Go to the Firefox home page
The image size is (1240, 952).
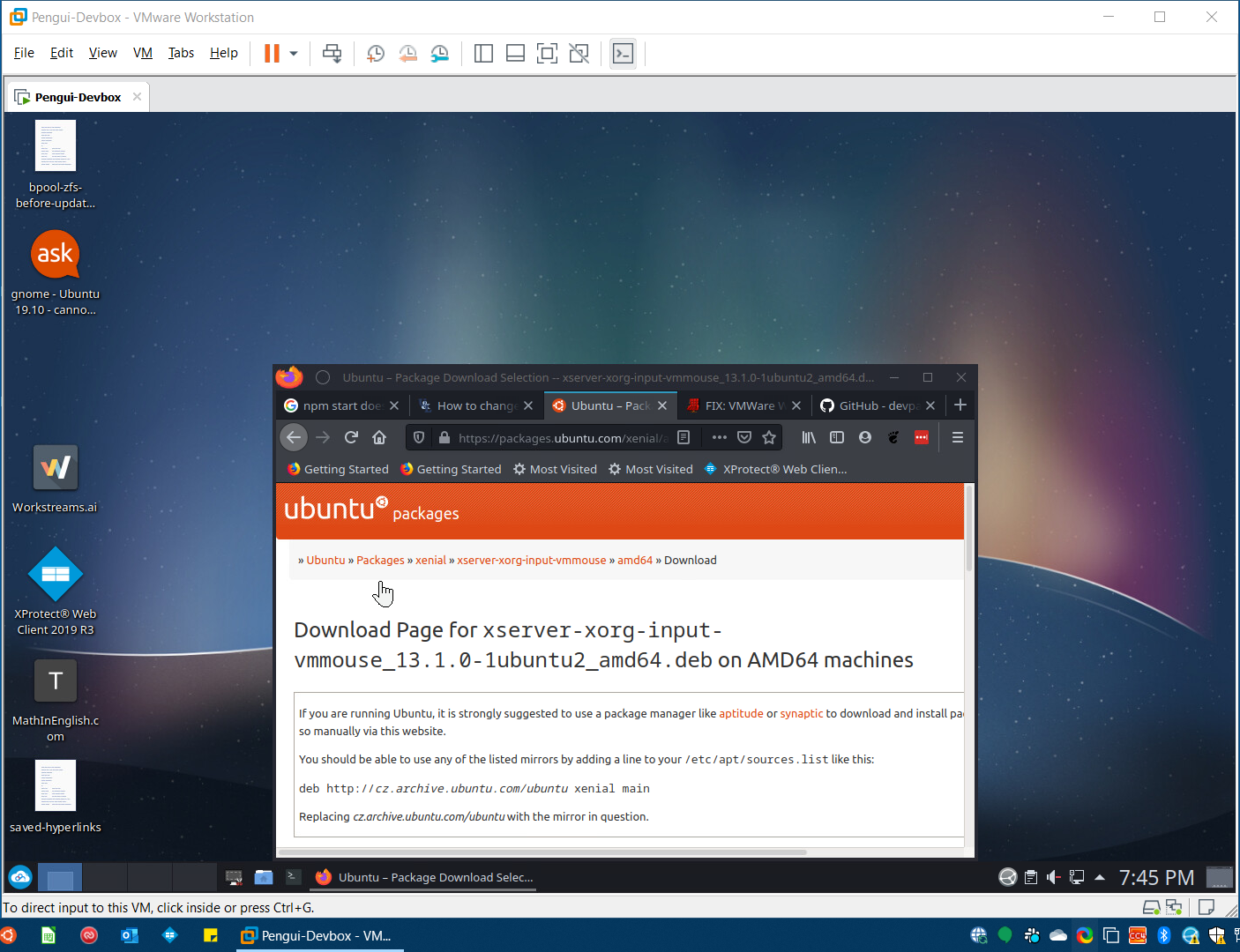click(x=379, y=437)
